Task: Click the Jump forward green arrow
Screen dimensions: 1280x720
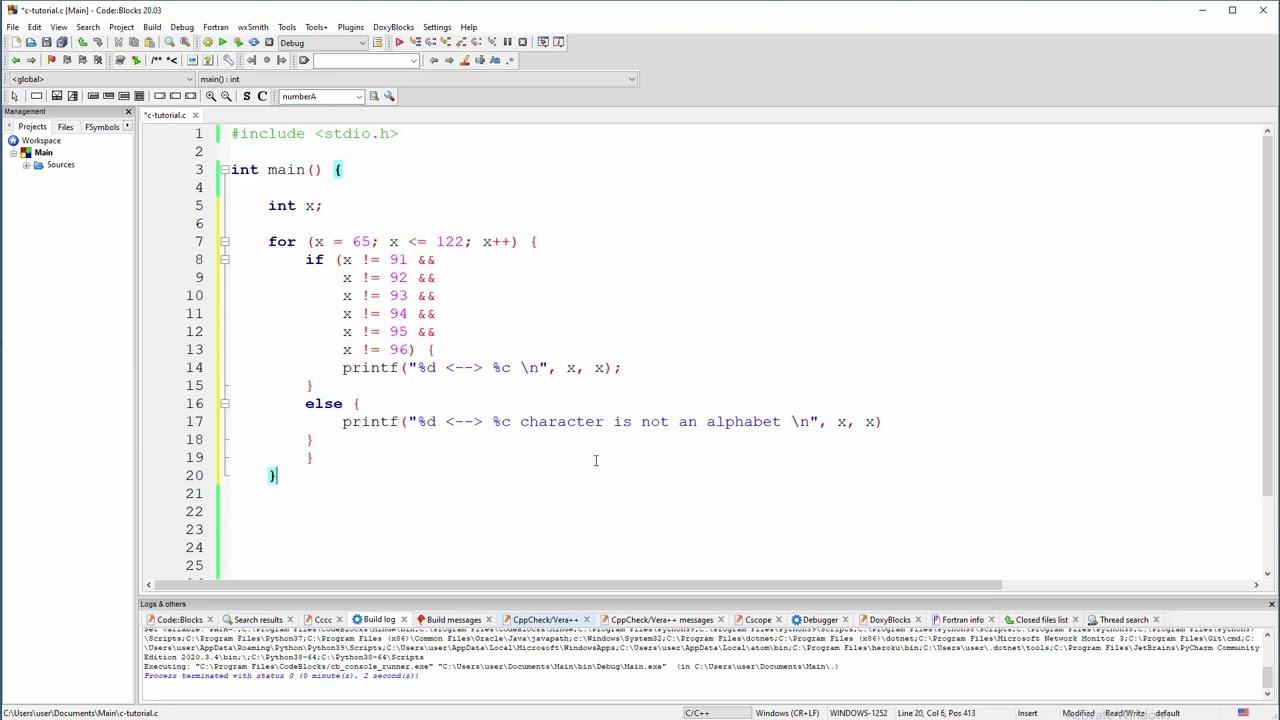Action: (x=31, y=60)
